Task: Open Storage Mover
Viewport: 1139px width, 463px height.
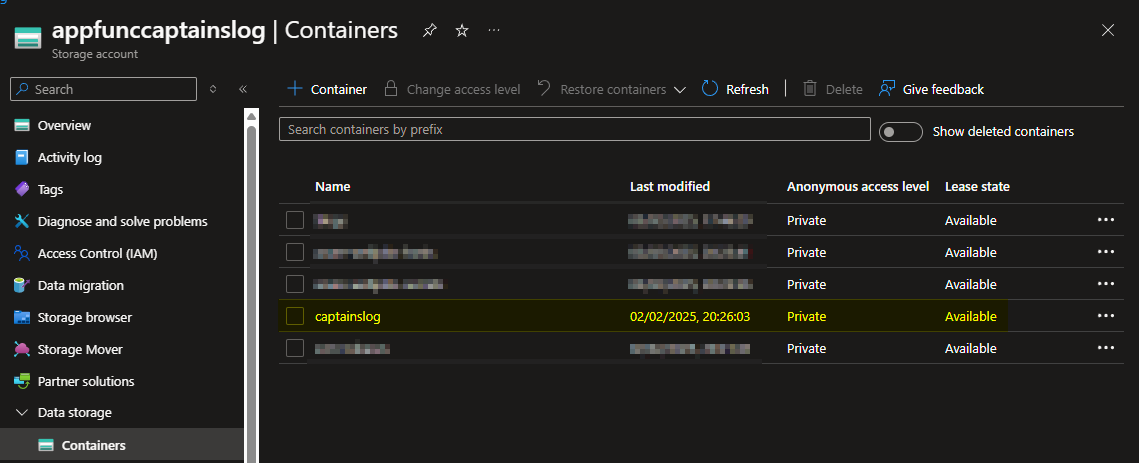Action: [x=80, y=349]
